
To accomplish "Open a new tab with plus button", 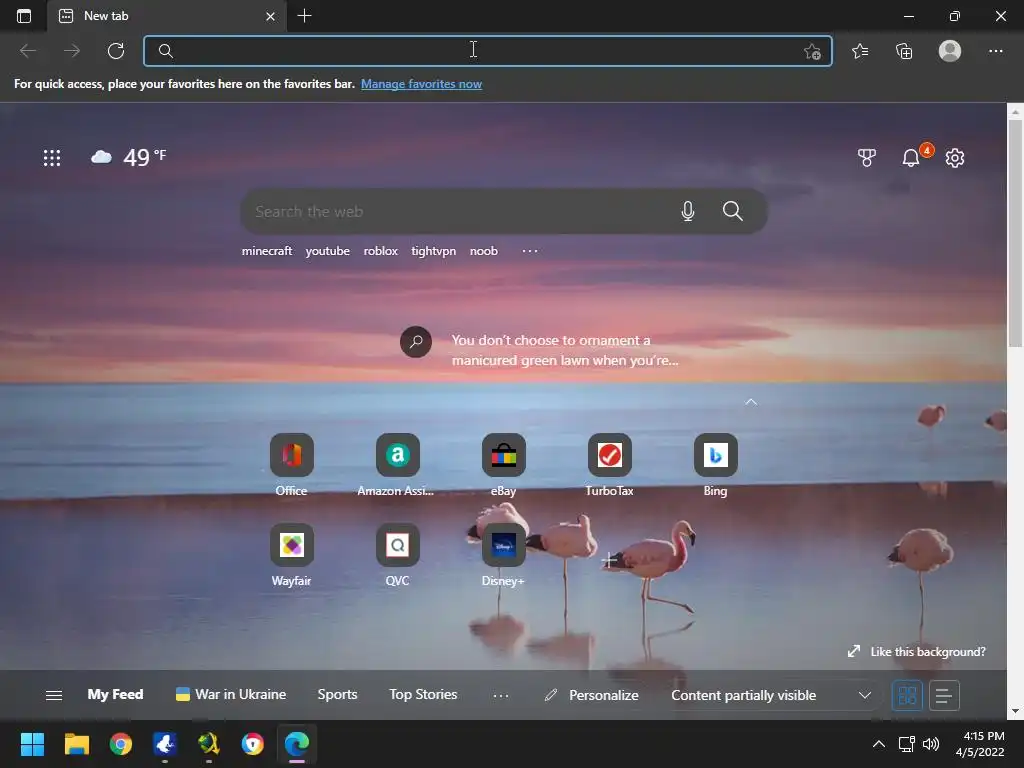I will [304, 16].
